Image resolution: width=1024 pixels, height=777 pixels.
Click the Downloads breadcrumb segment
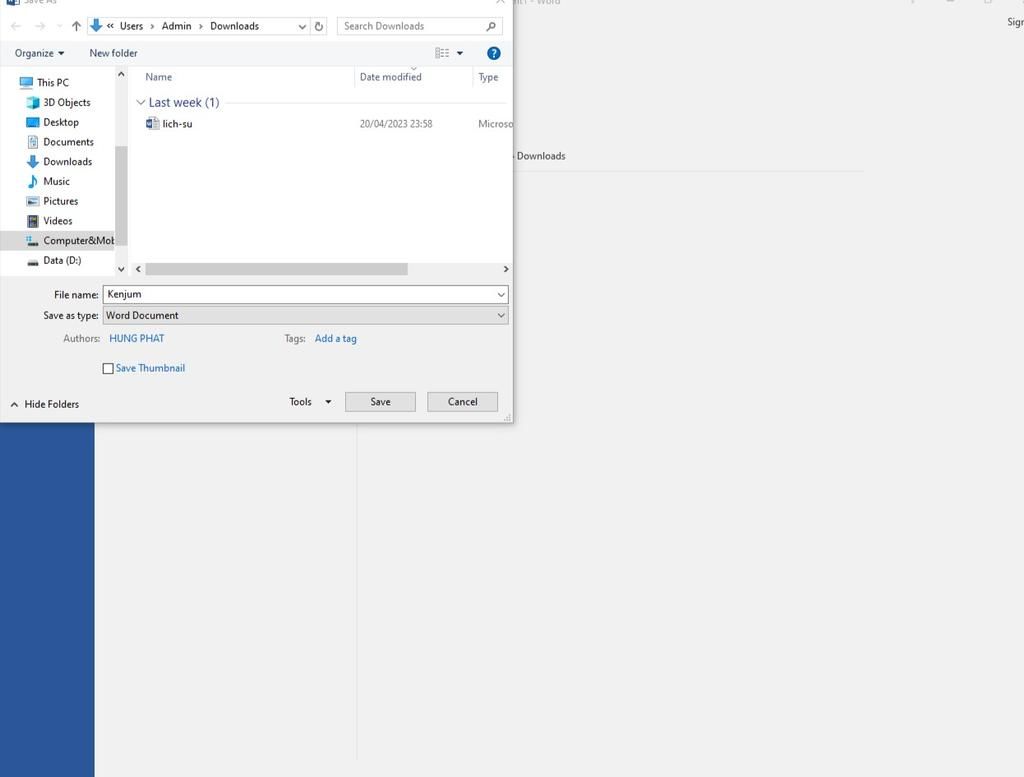(234, 26)
